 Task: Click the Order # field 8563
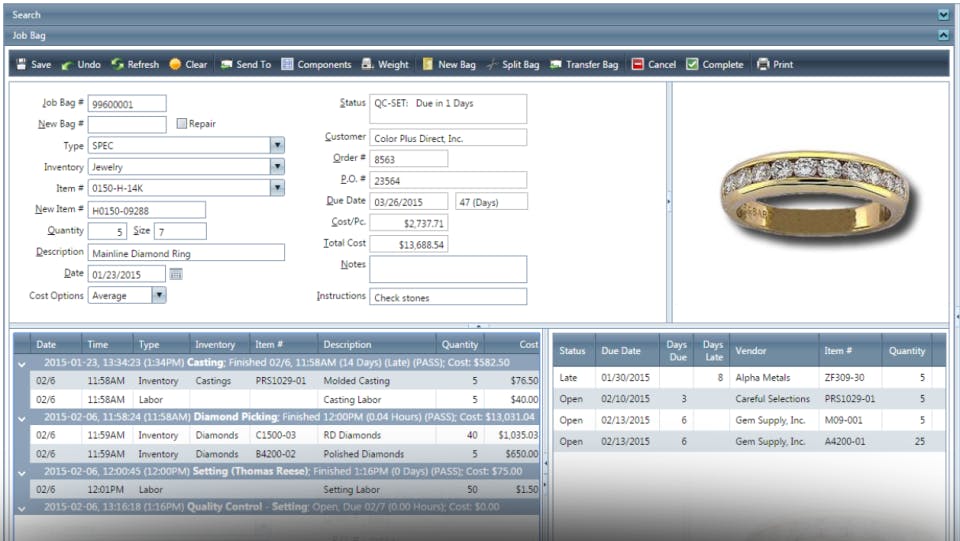(x=408, y=159)
